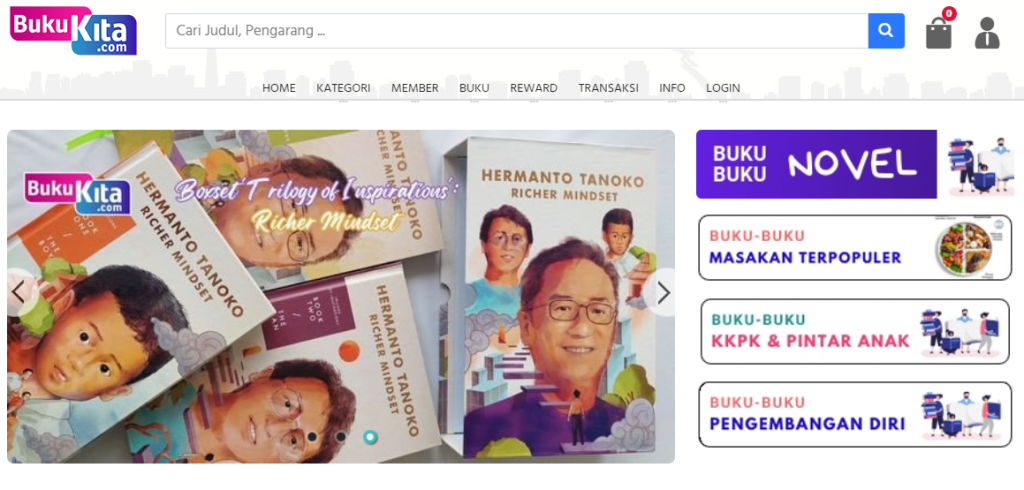
Task: Open the Richer Mindset boxset slide image
Action: point(341,297)
